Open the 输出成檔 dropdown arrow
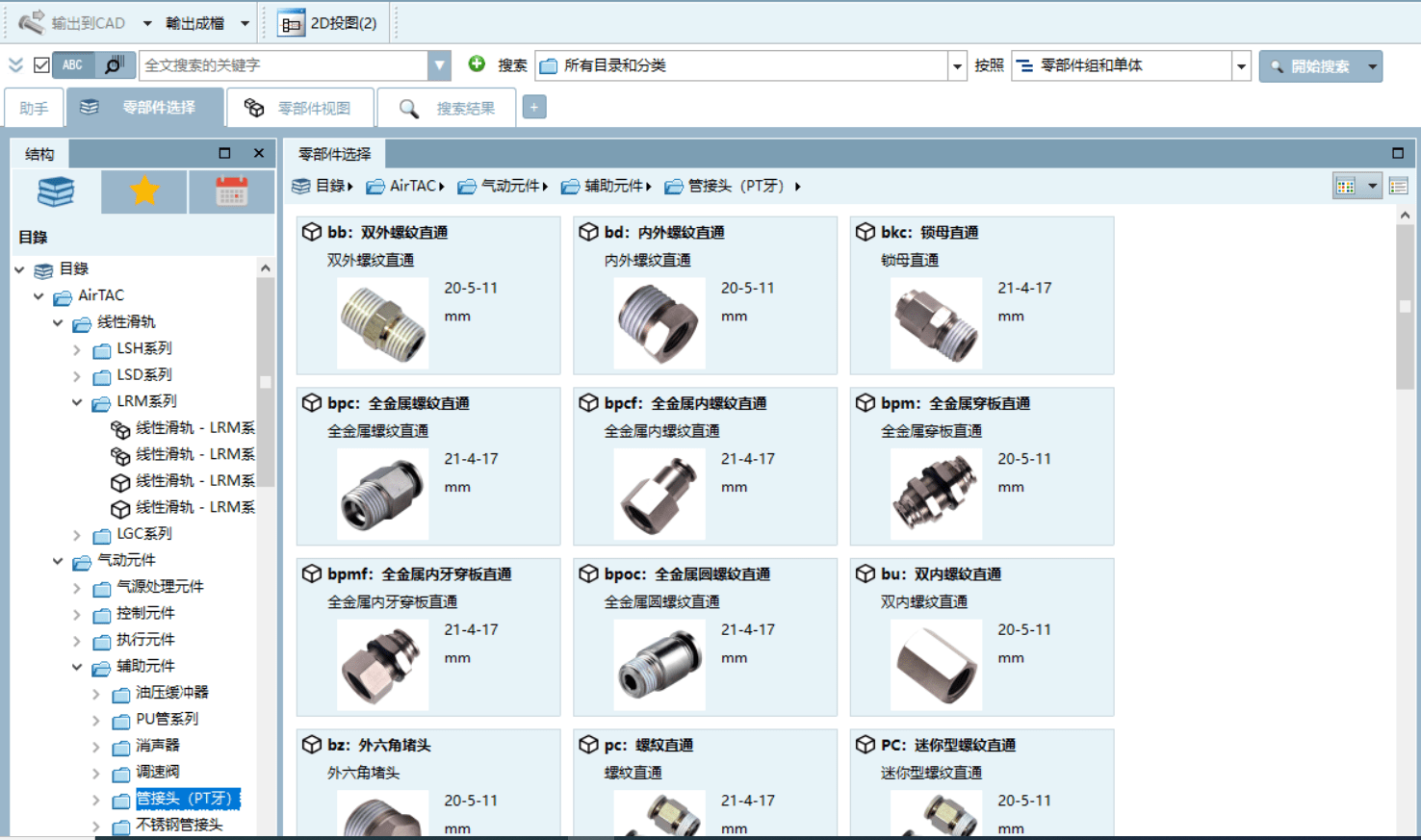1421x840 pixels. (x=245, y=23)
